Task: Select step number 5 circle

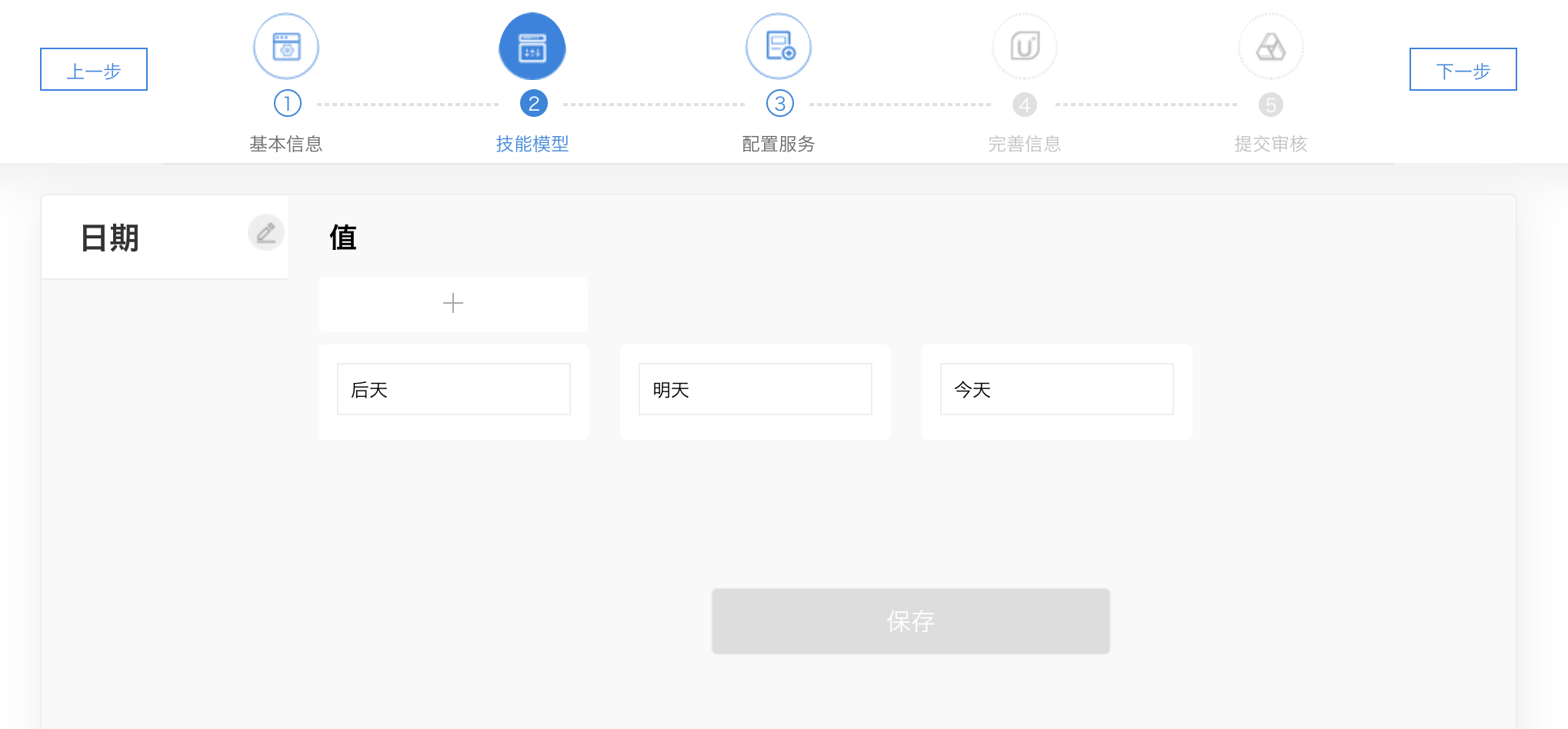Action: click(x=1271, y=105)
